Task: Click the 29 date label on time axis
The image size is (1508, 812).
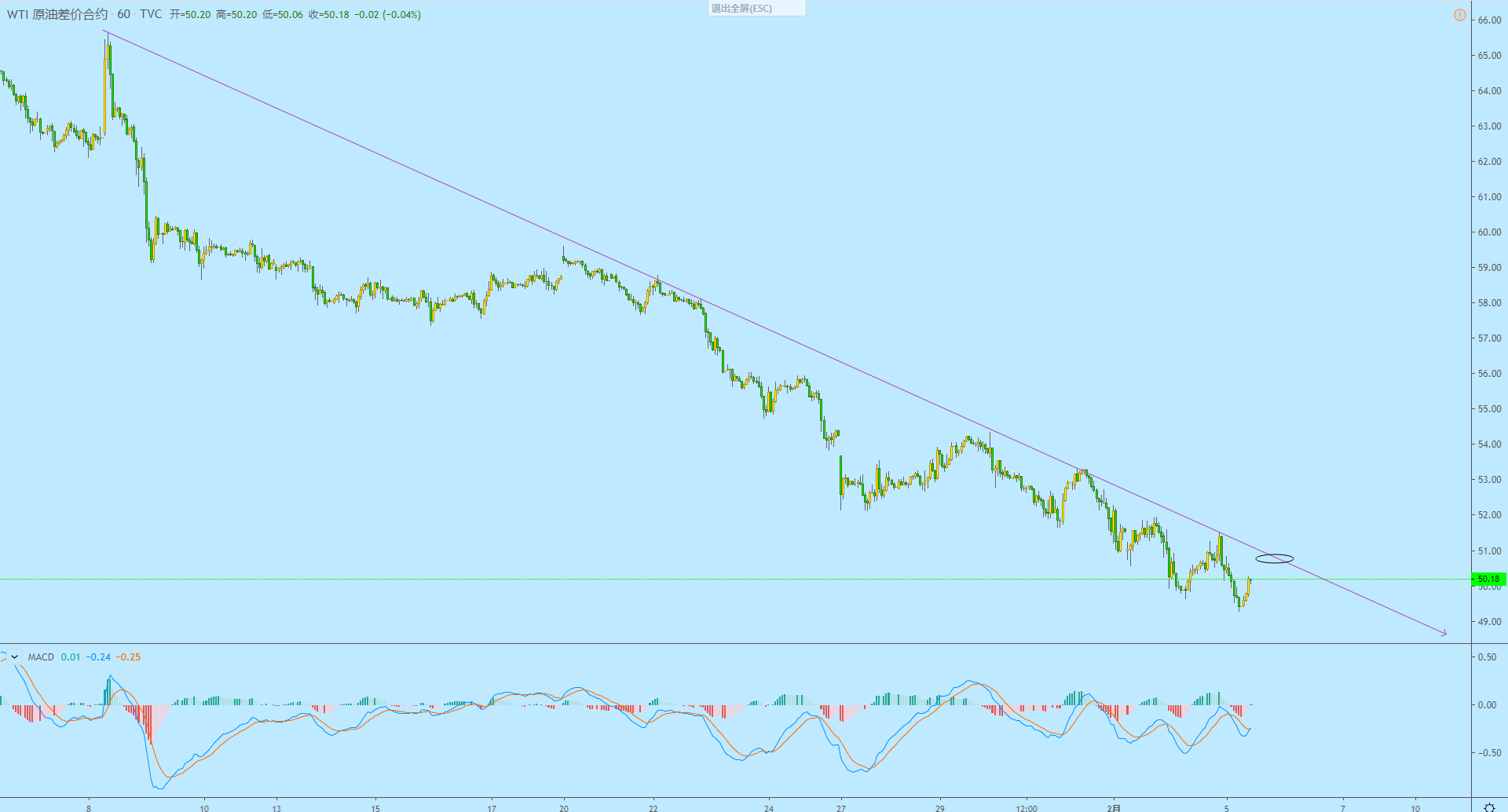Action: click(x=940, y=808)
